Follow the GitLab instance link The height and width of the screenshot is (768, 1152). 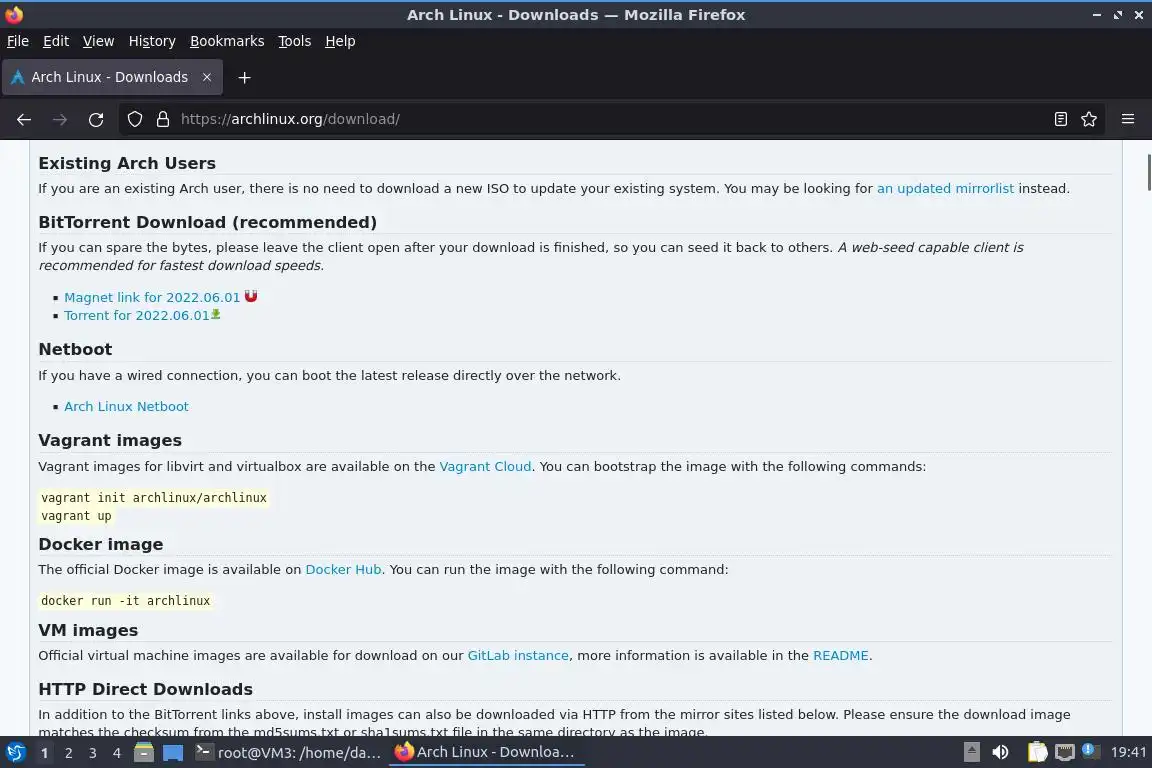pyautogui.click(x=518, y=656)
